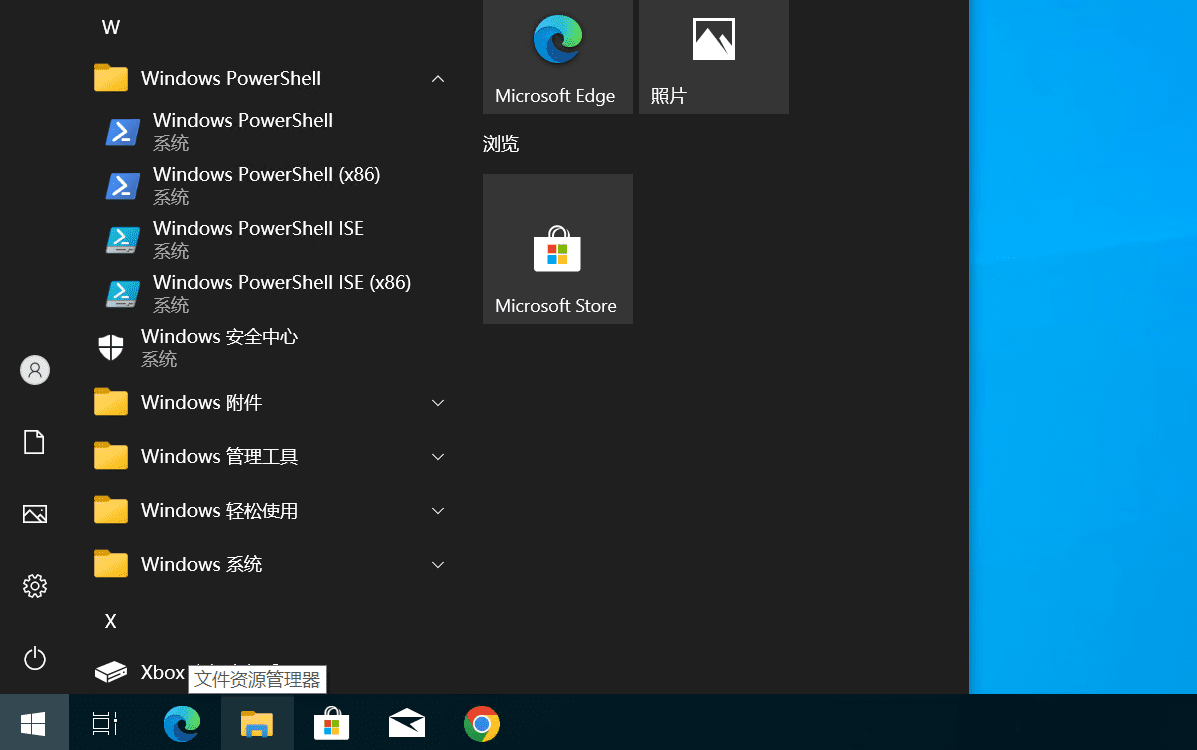Image resolution: width=1197 pixels, height=750 pixels.
Task: Open the Documents shortcut in the sidebar
Action: [34, 442]
